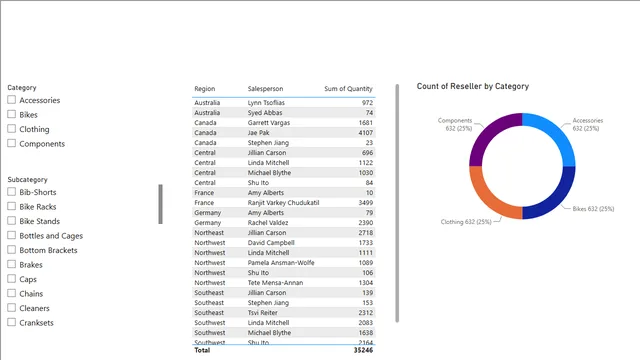The width and height of the screenshot is (640, 360).
Task: Select the Pamela Ansman-Wolfe cell
Action: [x=281, y=262]
